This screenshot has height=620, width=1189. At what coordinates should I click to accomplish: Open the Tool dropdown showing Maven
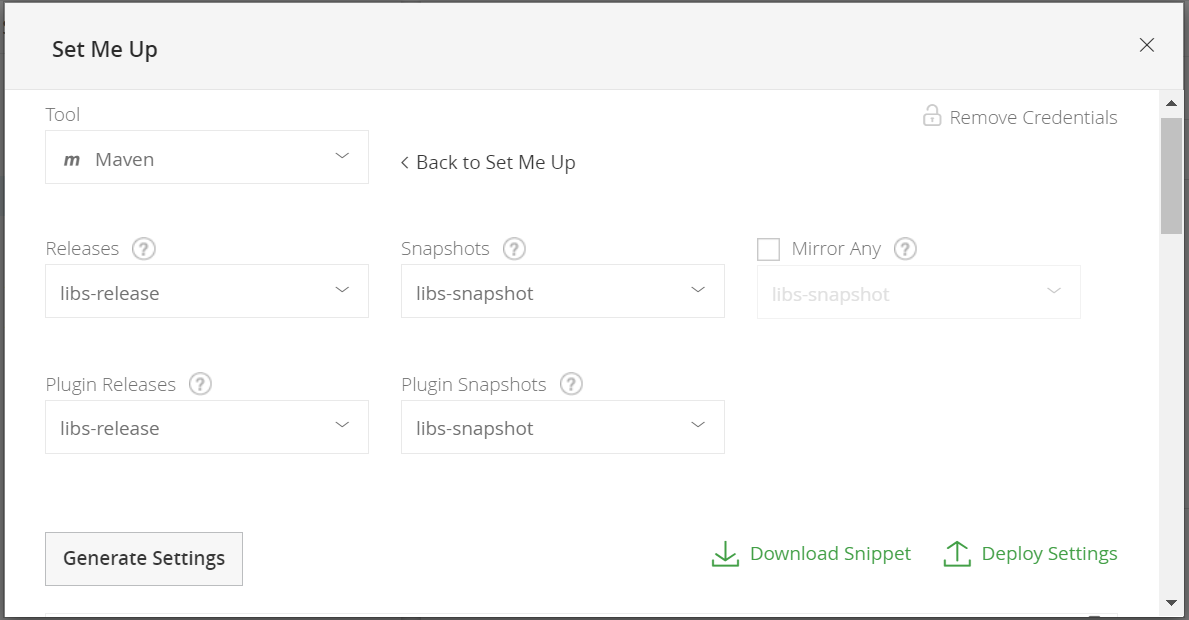click(x=207, y=157)
